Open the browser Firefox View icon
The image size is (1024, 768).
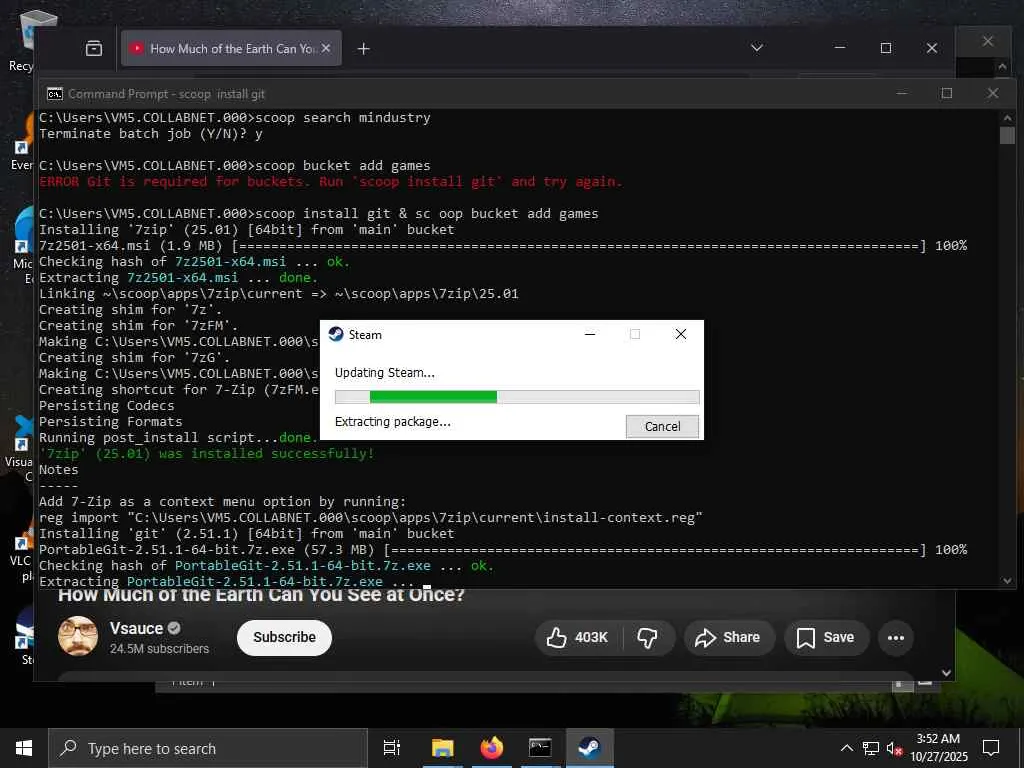click(x=94, y=48)
